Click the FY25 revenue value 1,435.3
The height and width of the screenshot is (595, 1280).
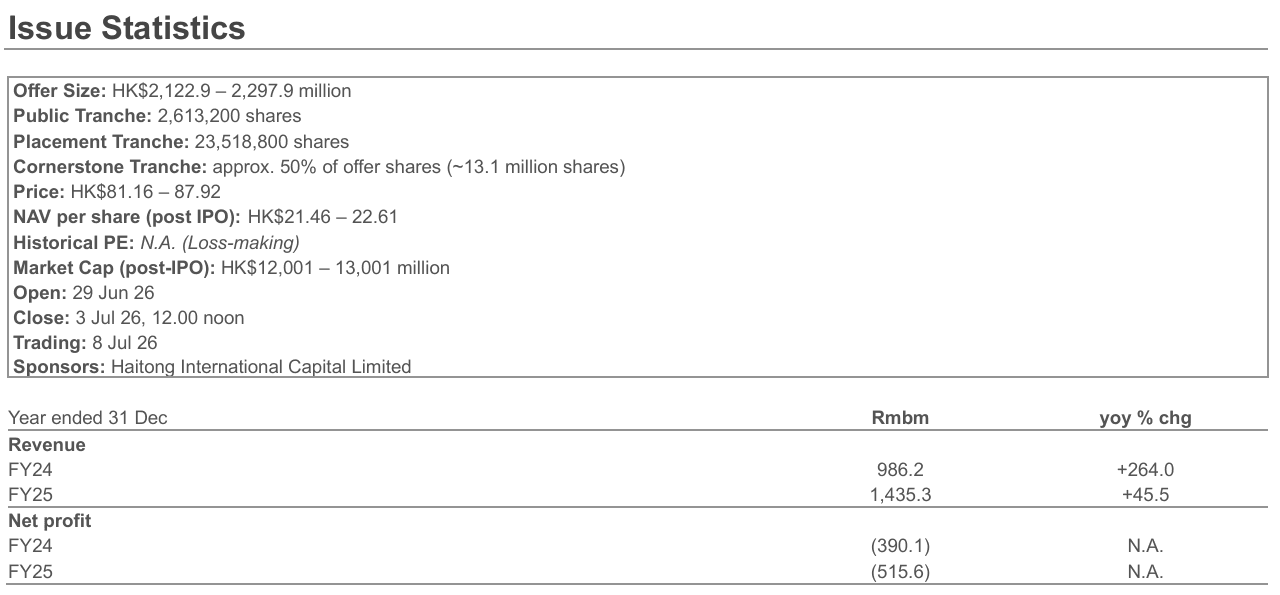(901, 494)
